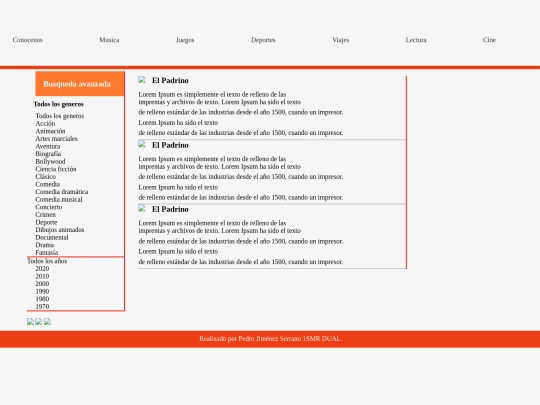This screenshot has height=405, width=540.
Task: Click the image icon beside third El Padrino
Action: 142,208
